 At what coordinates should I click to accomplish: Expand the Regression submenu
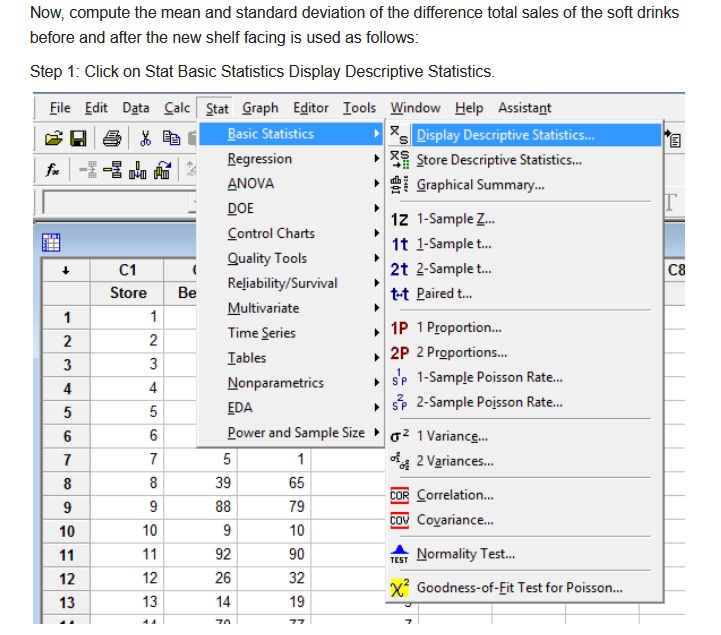click(x=260, y=159)
